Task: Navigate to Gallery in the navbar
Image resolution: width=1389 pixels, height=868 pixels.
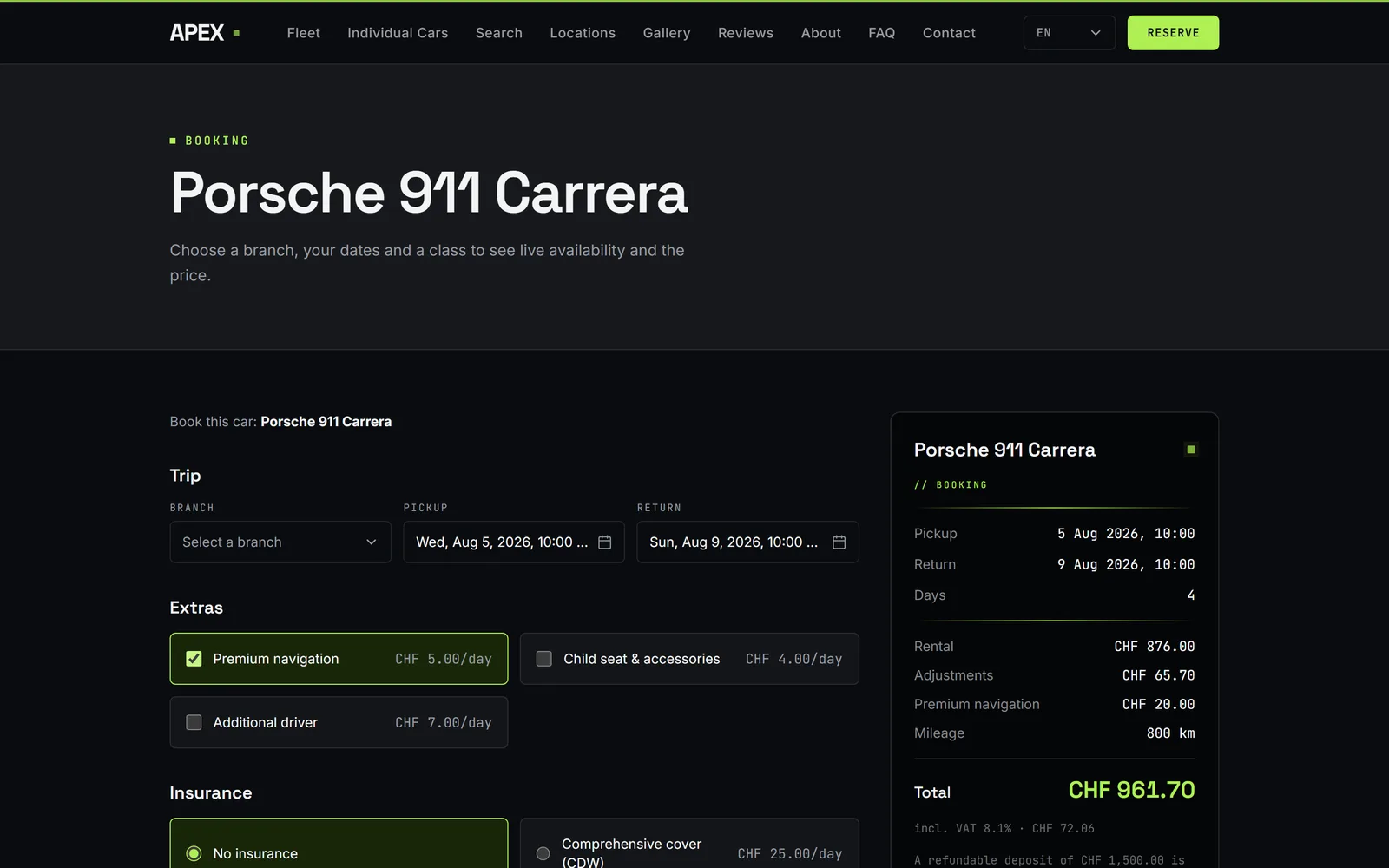Action: [667, 33]
